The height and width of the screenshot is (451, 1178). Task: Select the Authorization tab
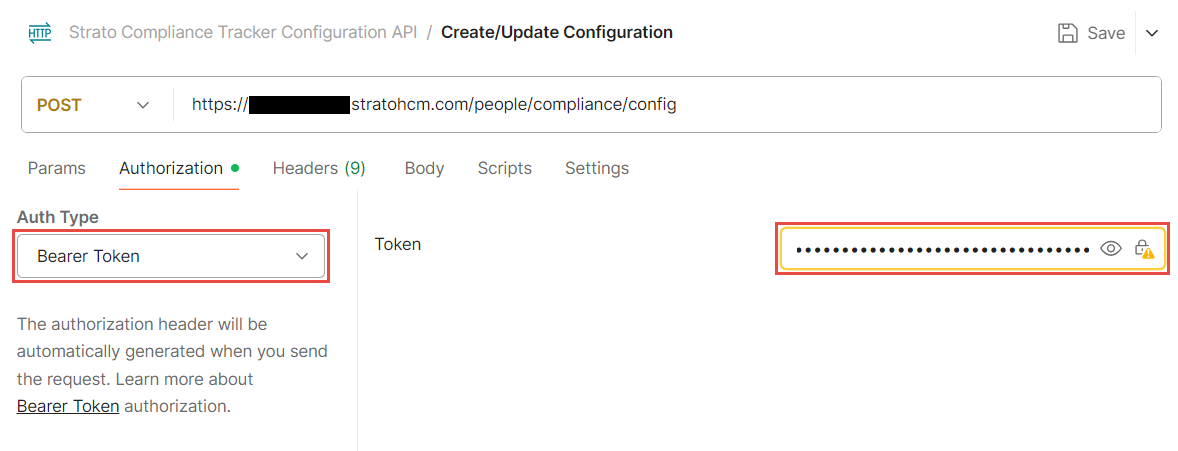pyautogui.click(x=171, y=168)
